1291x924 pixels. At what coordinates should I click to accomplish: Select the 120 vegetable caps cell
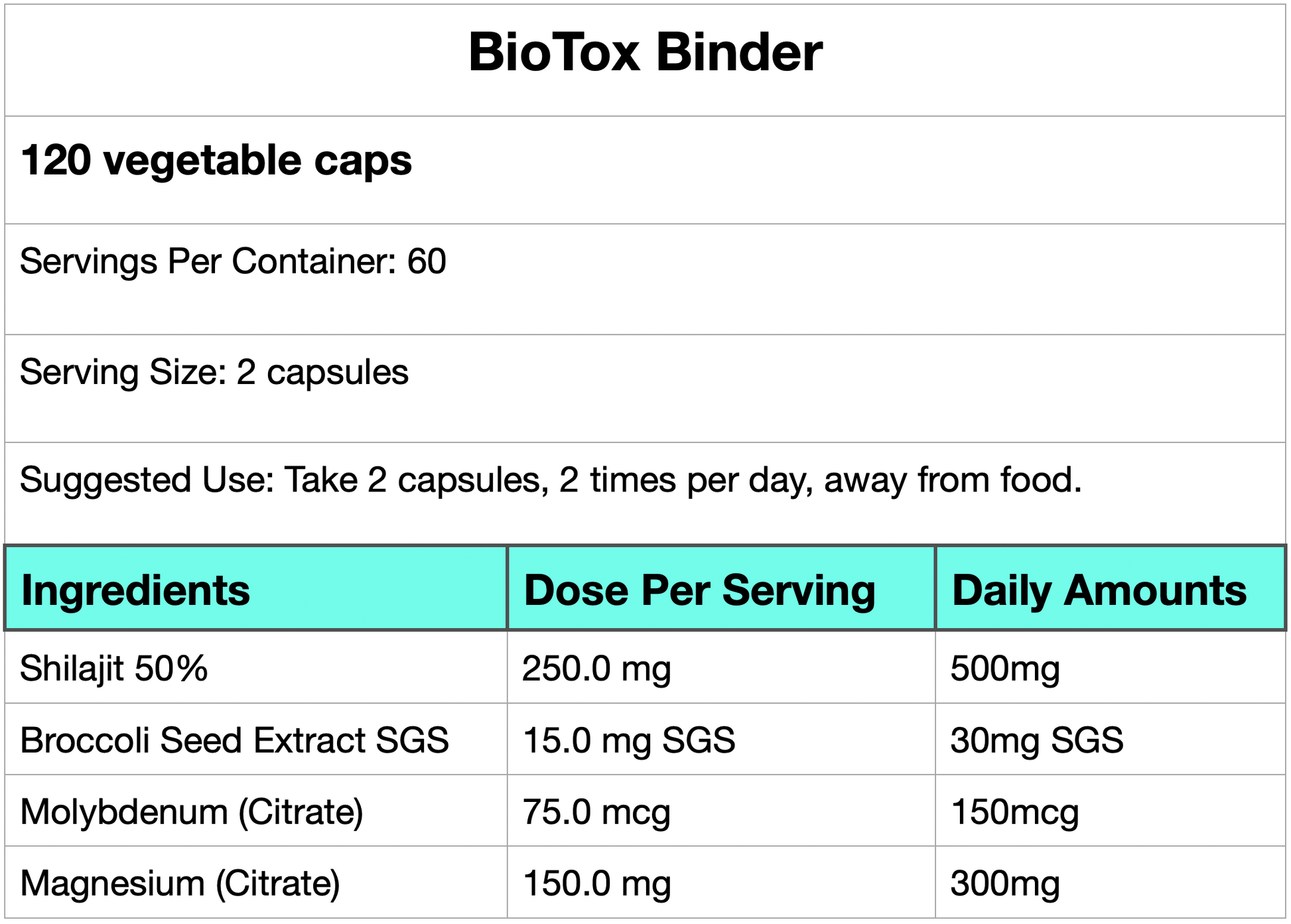click(x=216, y=161)
